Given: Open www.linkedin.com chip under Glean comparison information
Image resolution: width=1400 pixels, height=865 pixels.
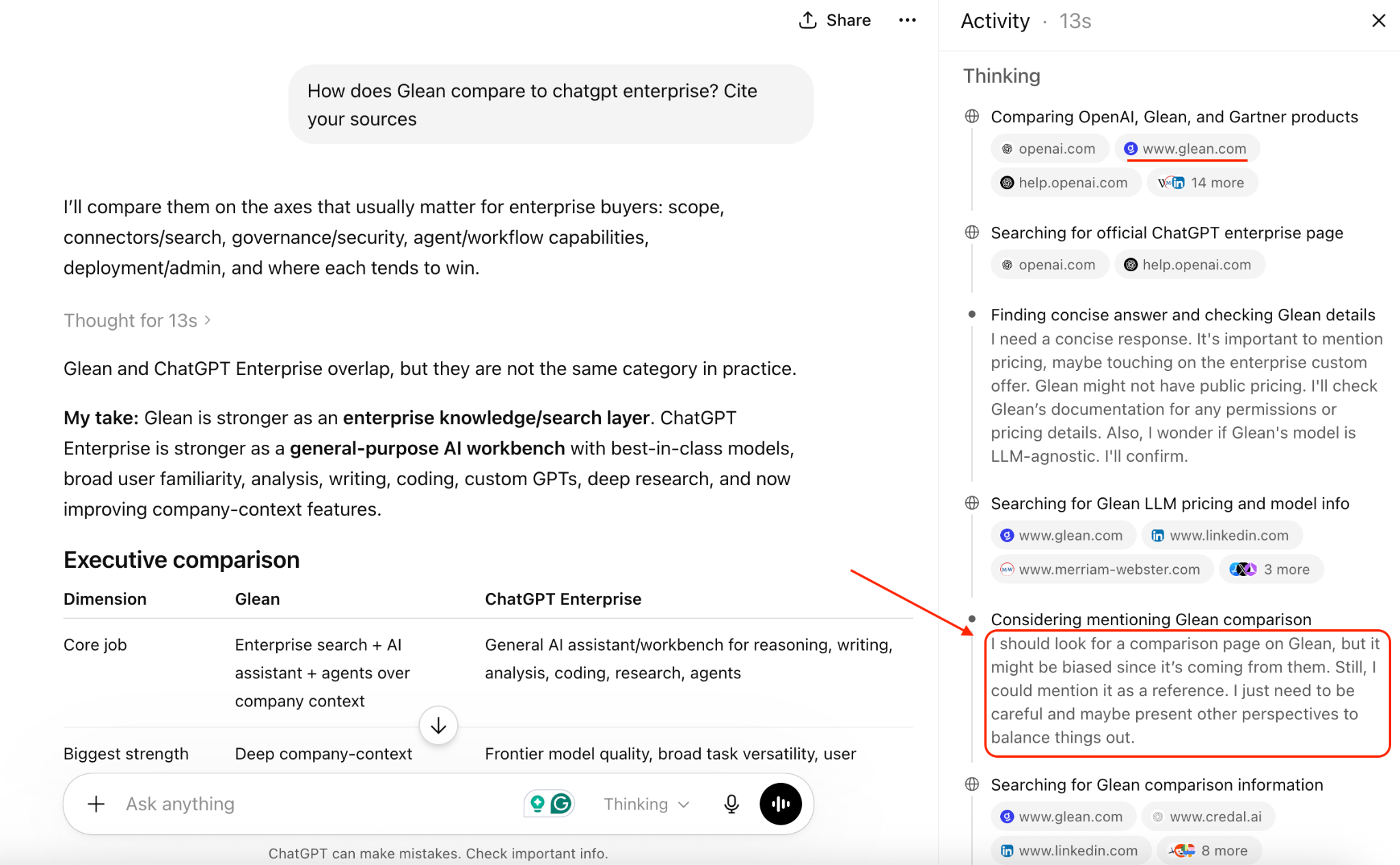Looking at the screenshot, I should (1071, 851).
